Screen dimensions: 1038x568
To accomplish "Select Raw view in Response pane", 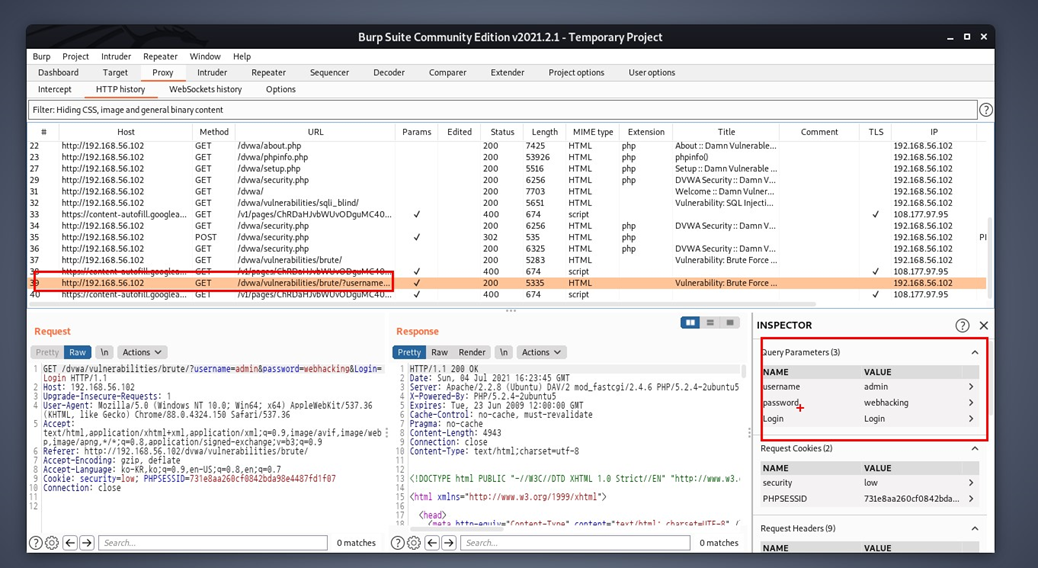I will coord(440,352).
